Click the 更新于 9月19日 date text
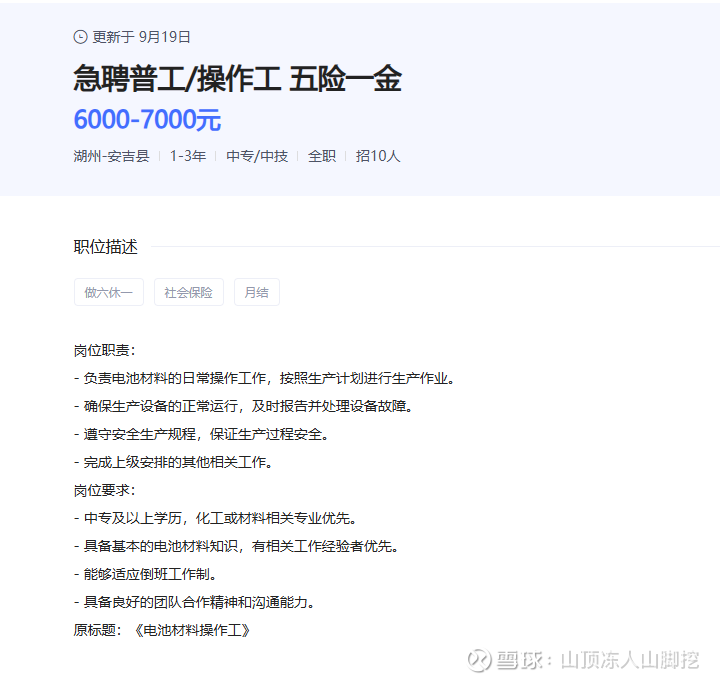Screen dimensions: 720x682 [141, 37]
